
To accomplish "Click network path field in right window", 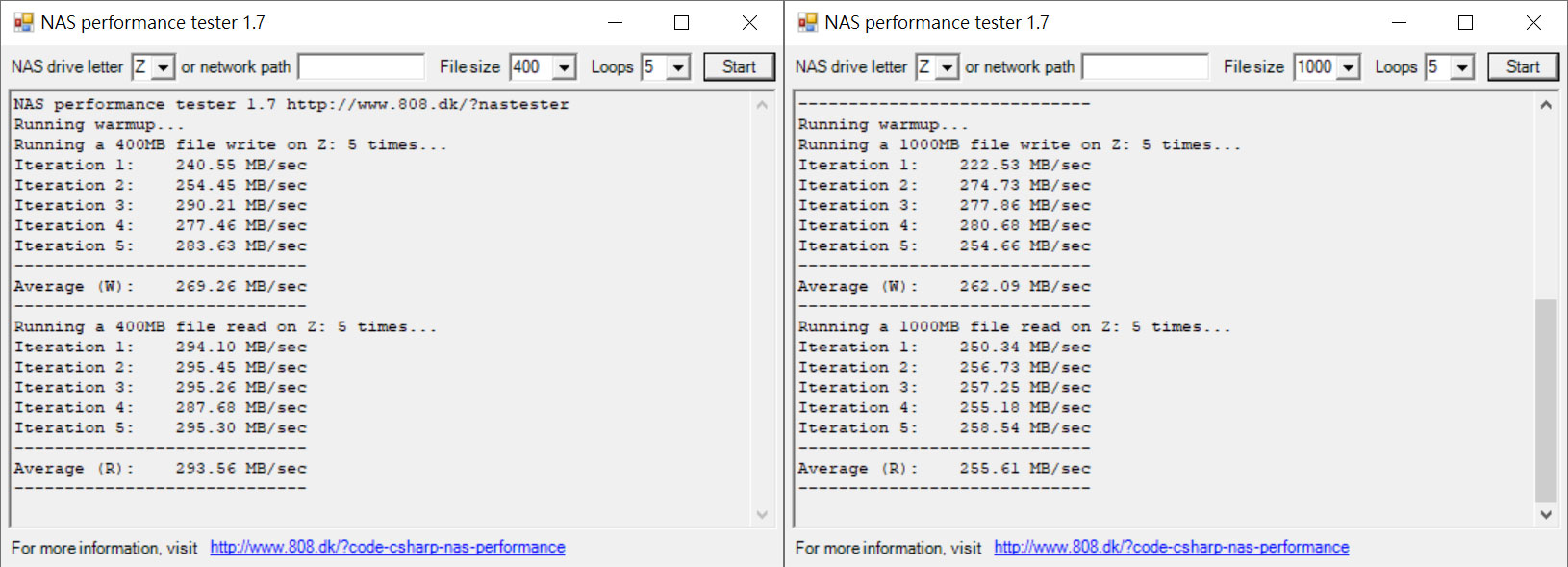I will [x=1145, y=66].
